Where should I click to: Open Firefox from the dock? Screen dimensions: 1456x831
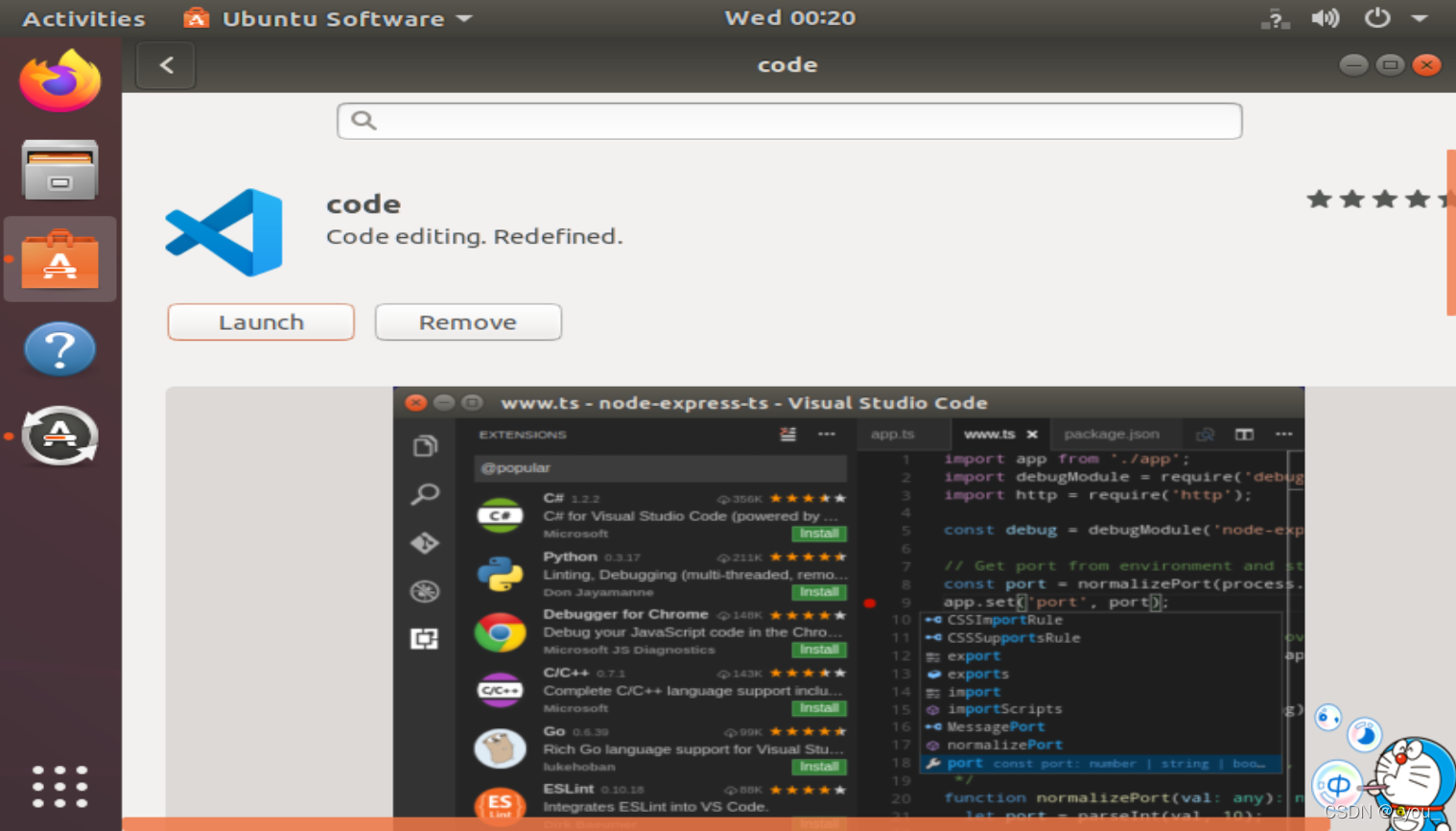(59, 82)
